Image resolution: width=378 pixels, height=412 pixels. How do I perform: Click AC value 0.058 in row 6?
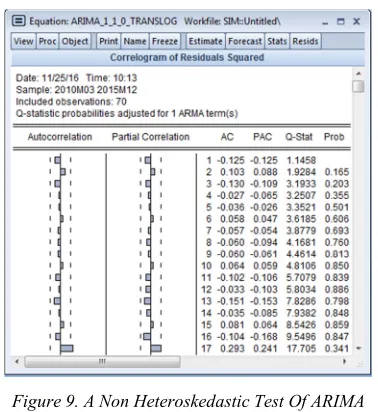232,219
